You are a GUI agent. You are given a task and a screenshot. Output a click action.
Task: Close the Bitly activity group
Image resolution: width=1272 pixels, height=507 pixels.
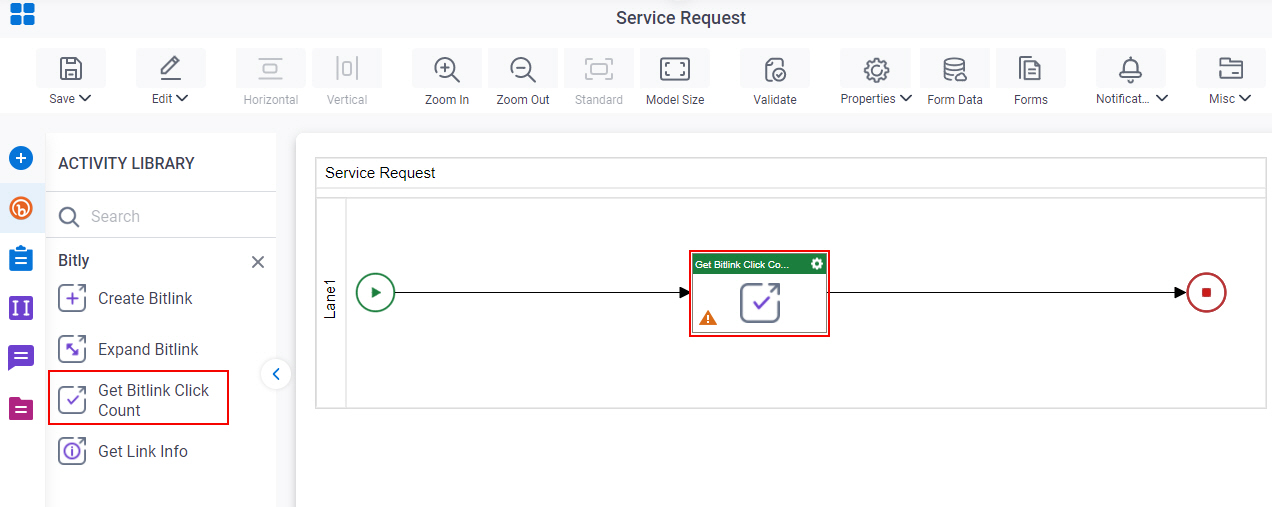[x=258, y=262]
